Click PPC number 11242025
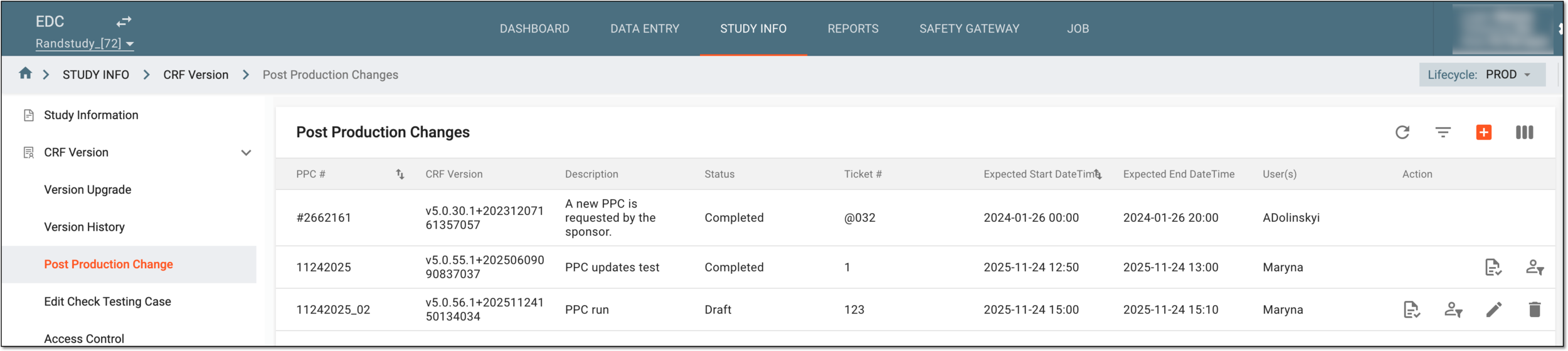 (x=324, y=268)
